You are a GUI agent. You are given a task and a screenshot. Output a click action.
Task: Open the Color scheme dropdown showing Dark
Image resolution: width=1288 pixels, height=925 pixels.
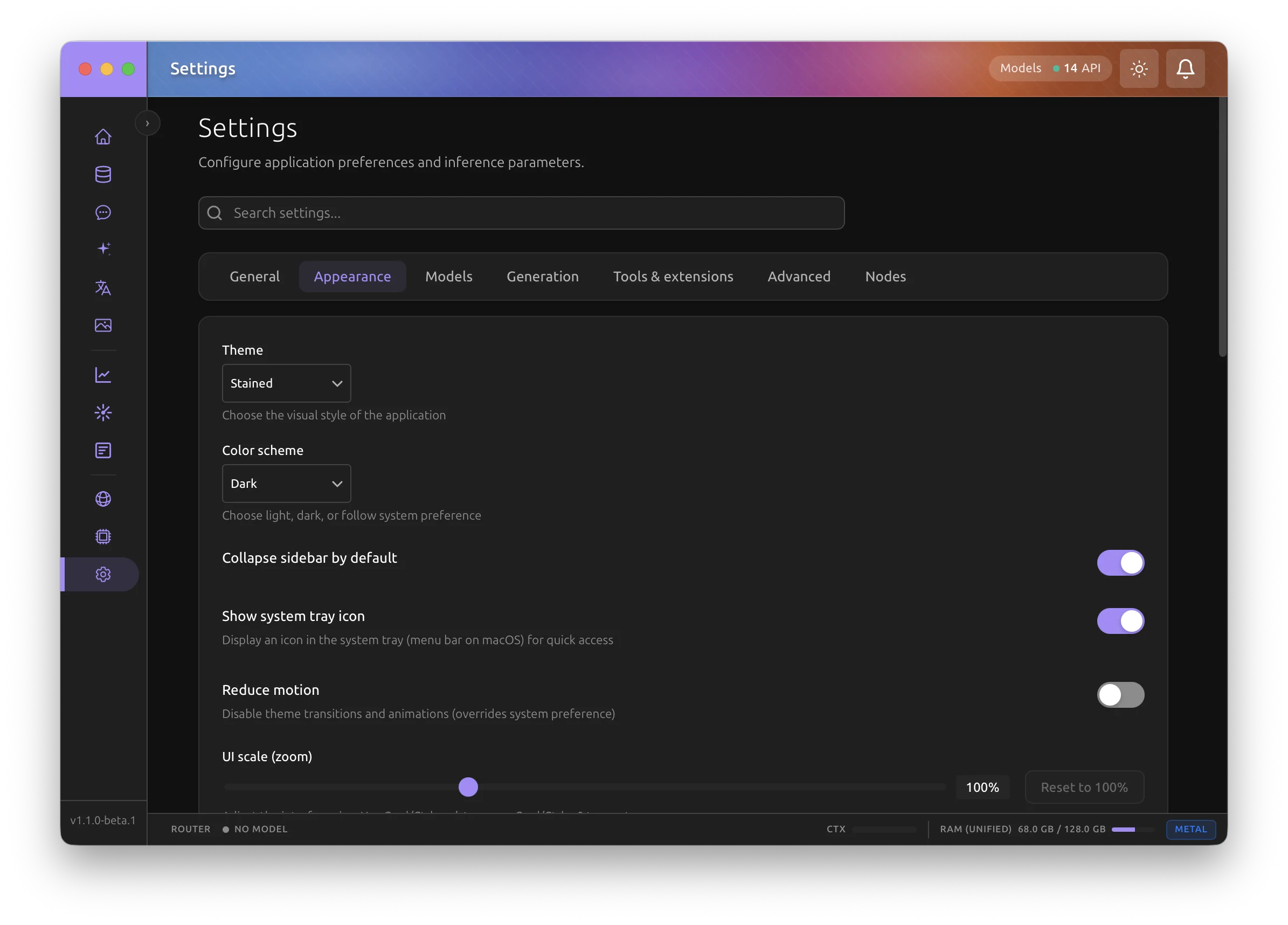point(286,484)
